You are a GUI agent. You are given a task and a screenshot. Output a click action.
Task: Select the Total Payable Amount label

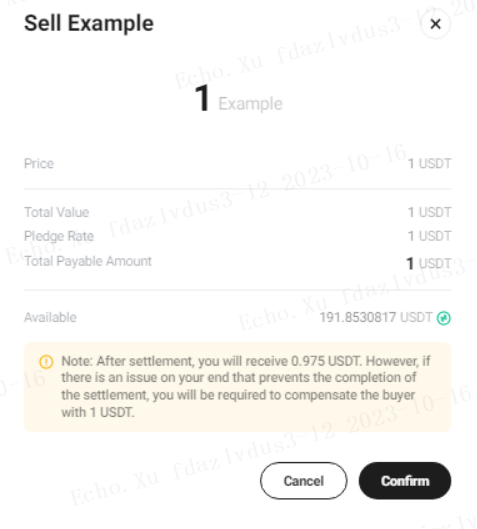88,261
